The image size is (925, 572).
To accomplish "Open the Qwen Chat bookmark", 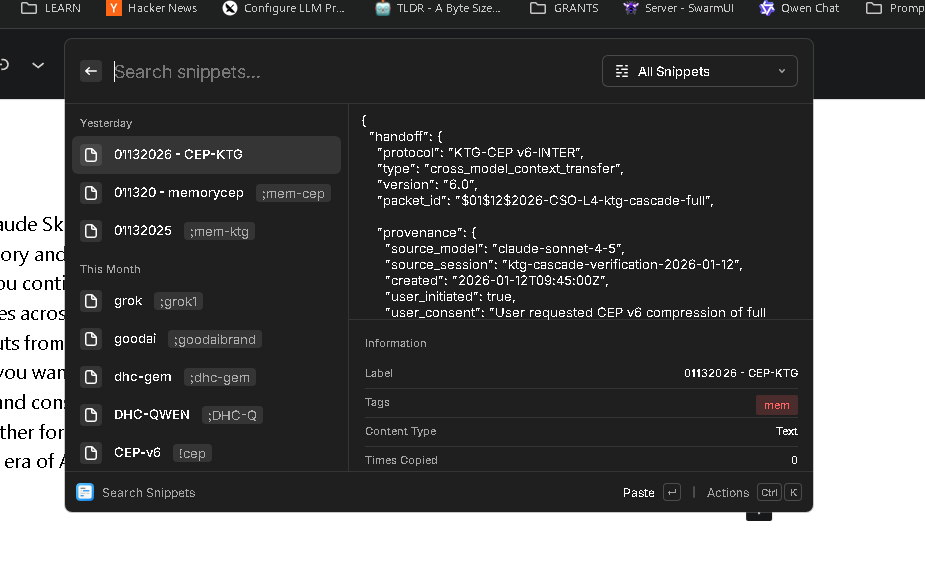I will pyautogui.click(x=799, y=8).
